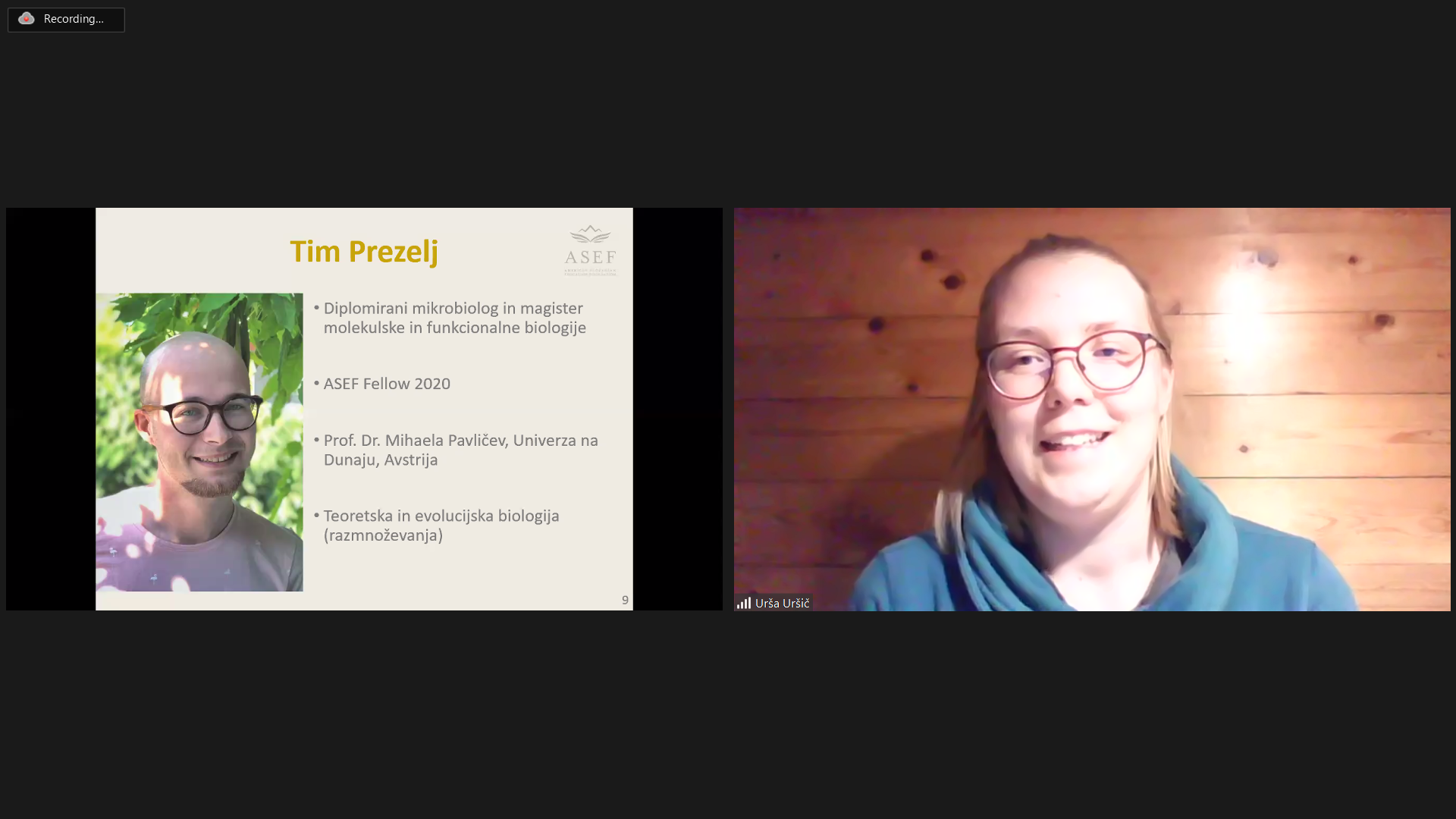The width and height of the screenshot is (1456, 819).
Task: Click the 'Teoretska in evolucijska biologija' bullet
Action: coord(441,525)
